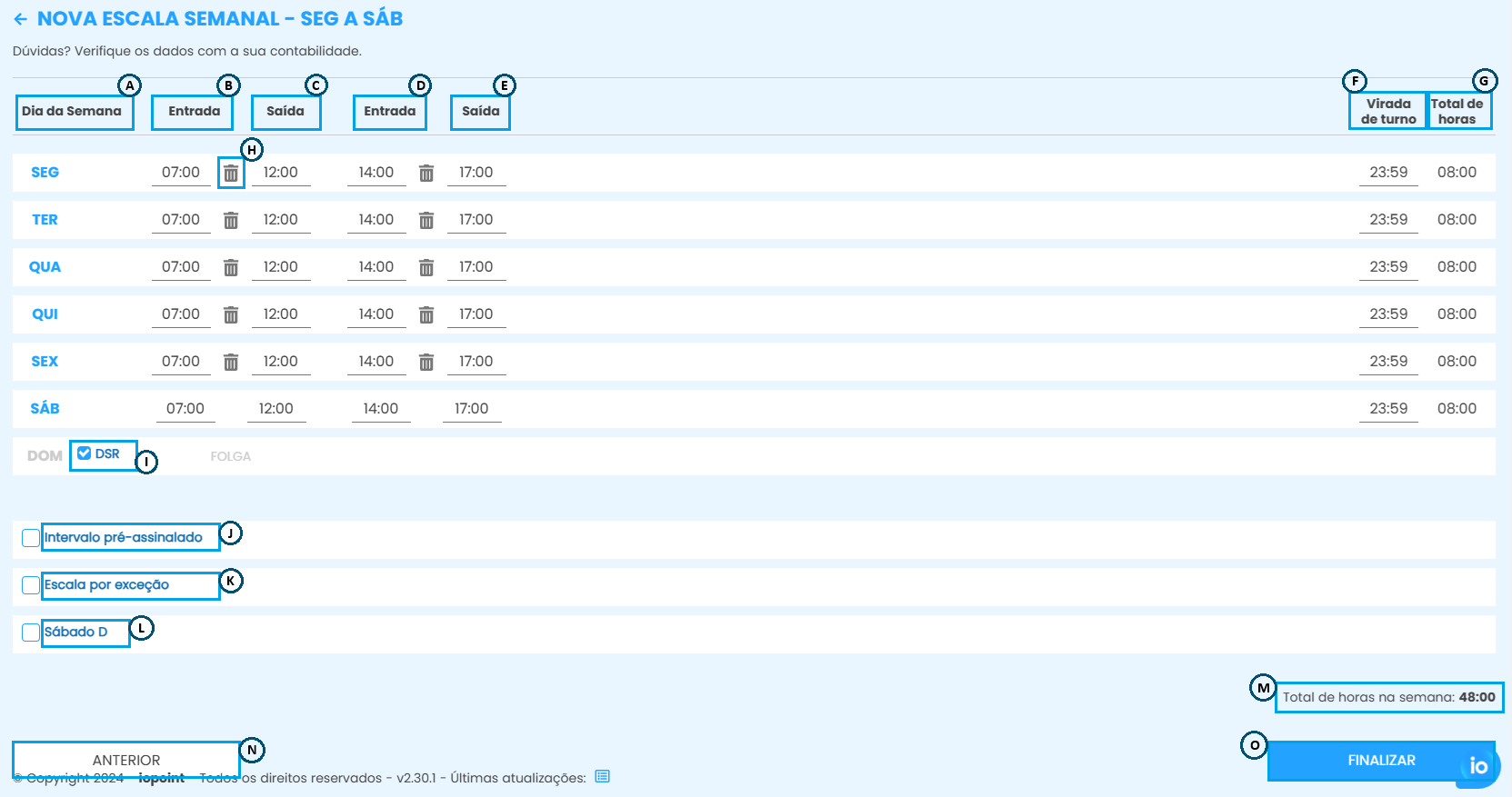
Task: Toggle the Sábado D checkbox
Action: [31, 633]
